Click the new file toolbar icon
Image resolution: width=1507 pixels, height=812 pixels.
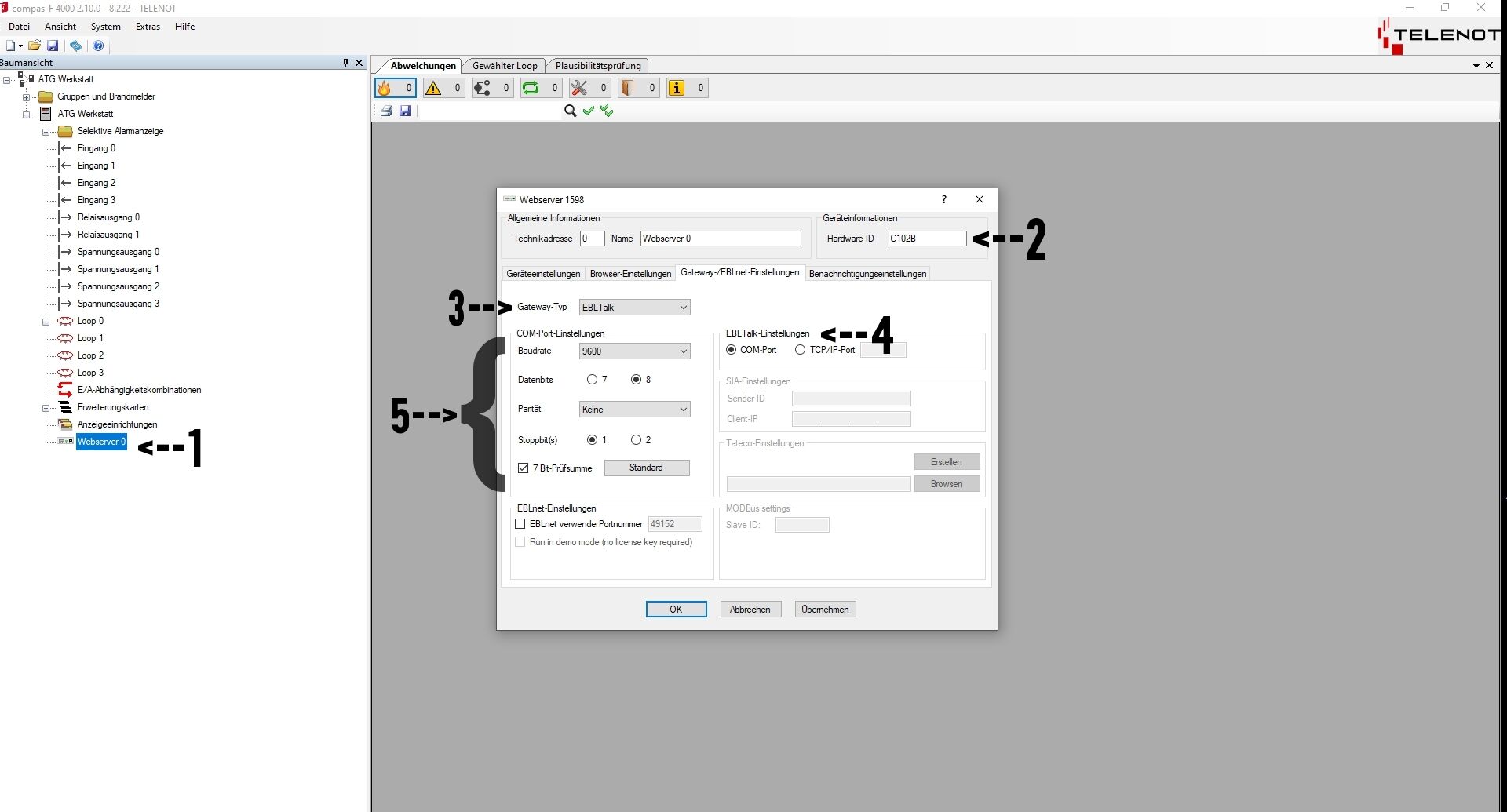point(11,46)
